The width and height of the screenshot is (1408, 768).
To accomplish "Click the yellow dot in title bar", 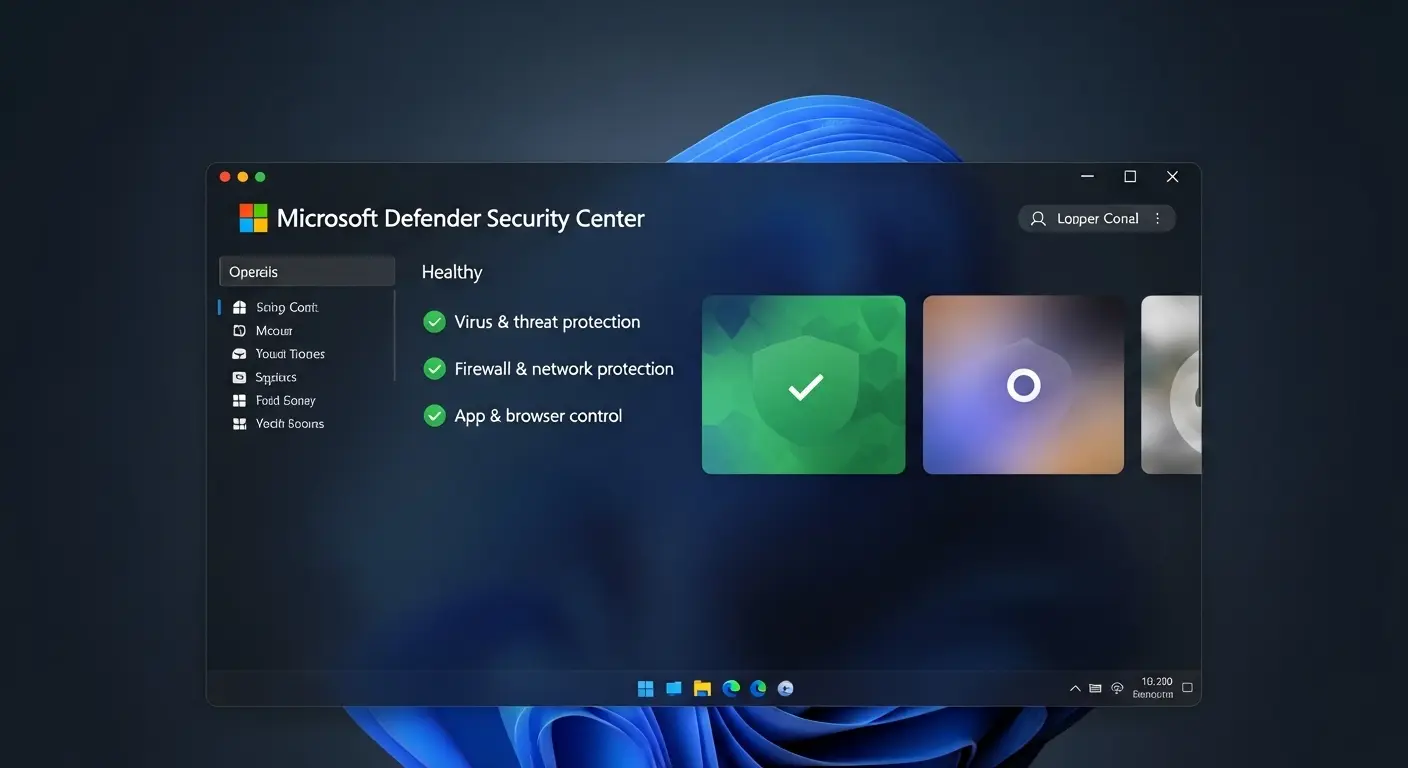I will (243, 177).
